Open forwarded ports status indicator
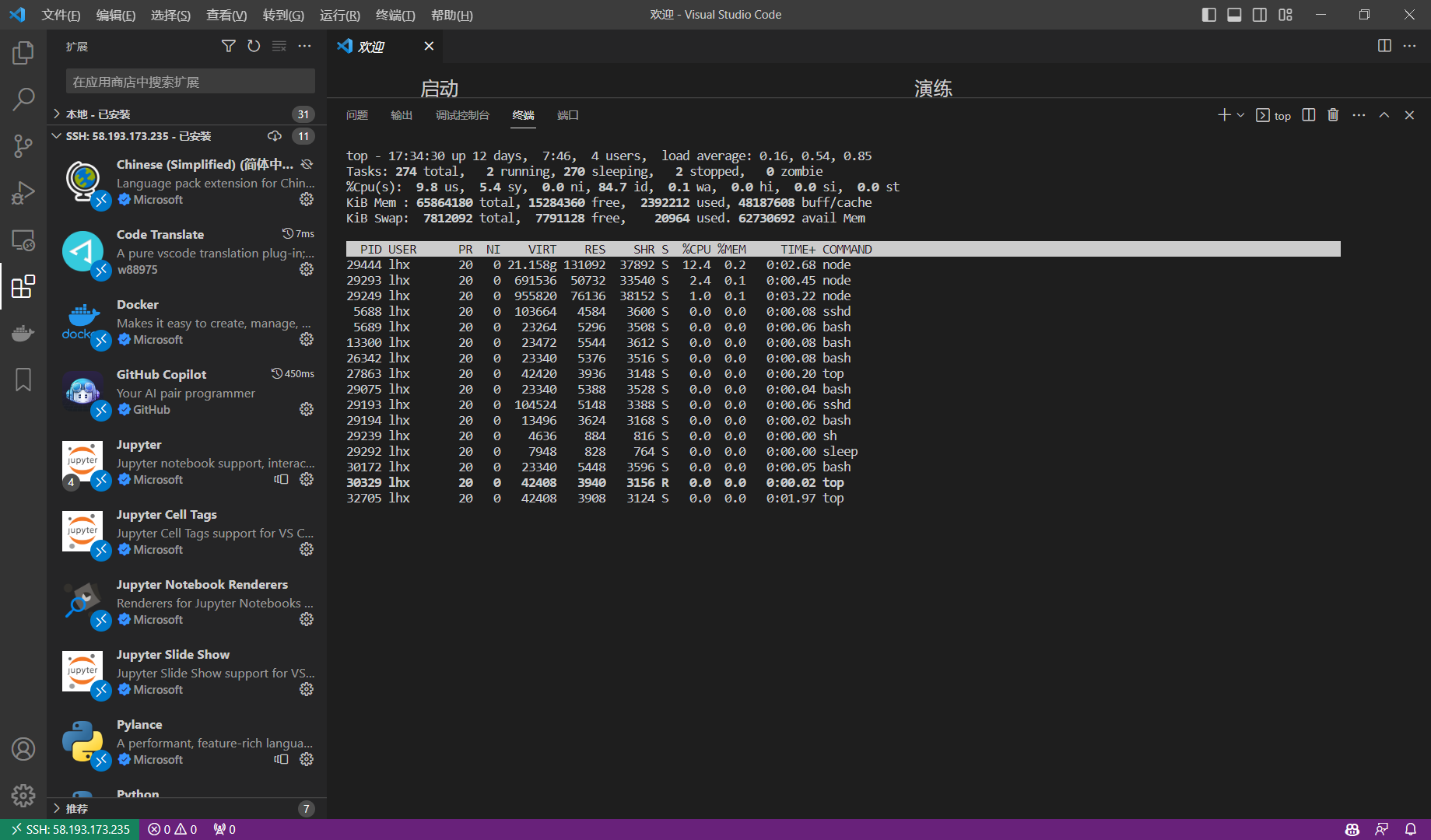The width and height of the screenshot is (1431, 840). pos(225,829)
